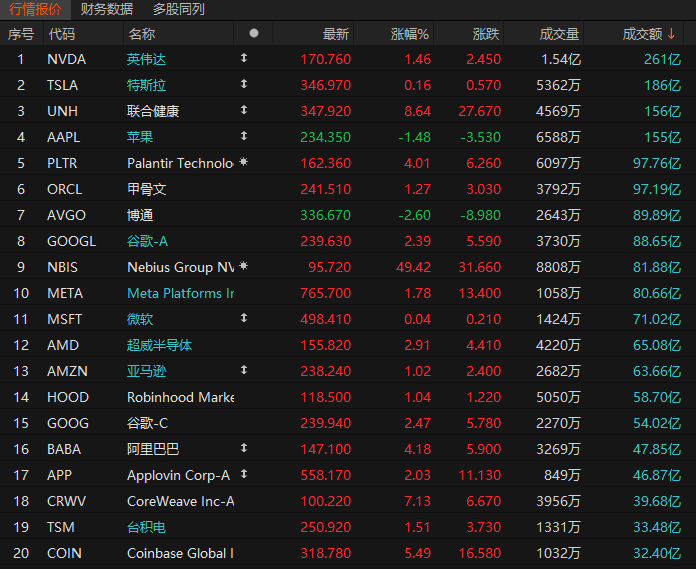Click the marker icon in BABA row
The width and height of the screenshot is (696, 569).
[x=244, y=448]
